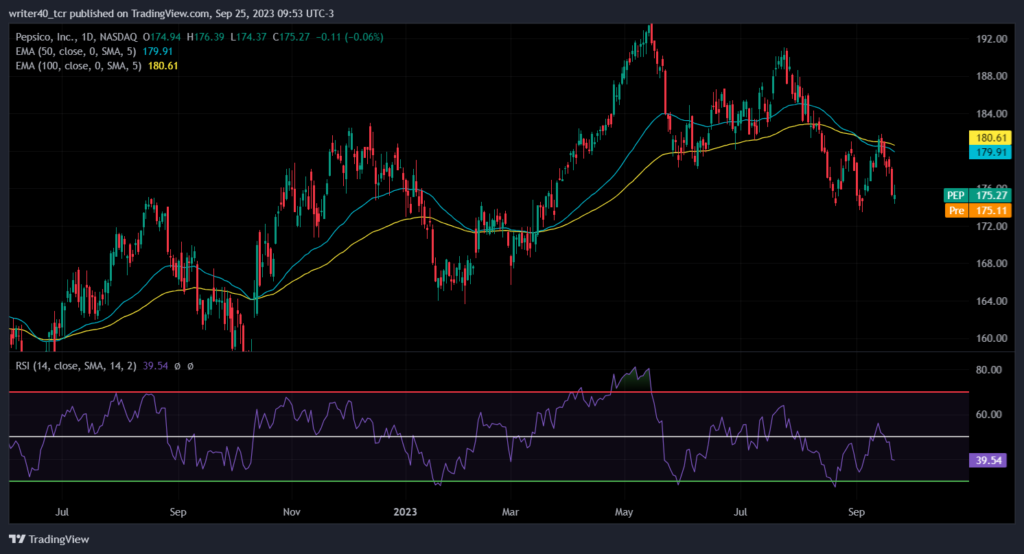Click the RSI value 39.54 in legend
1024x554 pixels.
[155, 366]
